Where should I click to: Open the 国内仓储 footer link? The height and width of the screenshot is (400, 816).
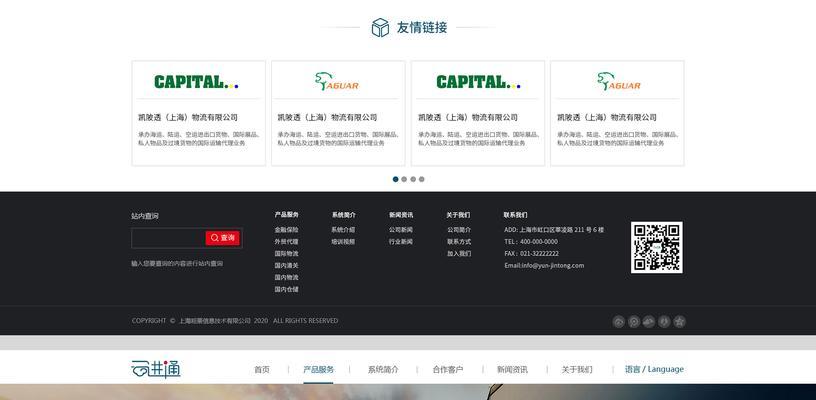[x=287, y=289]
